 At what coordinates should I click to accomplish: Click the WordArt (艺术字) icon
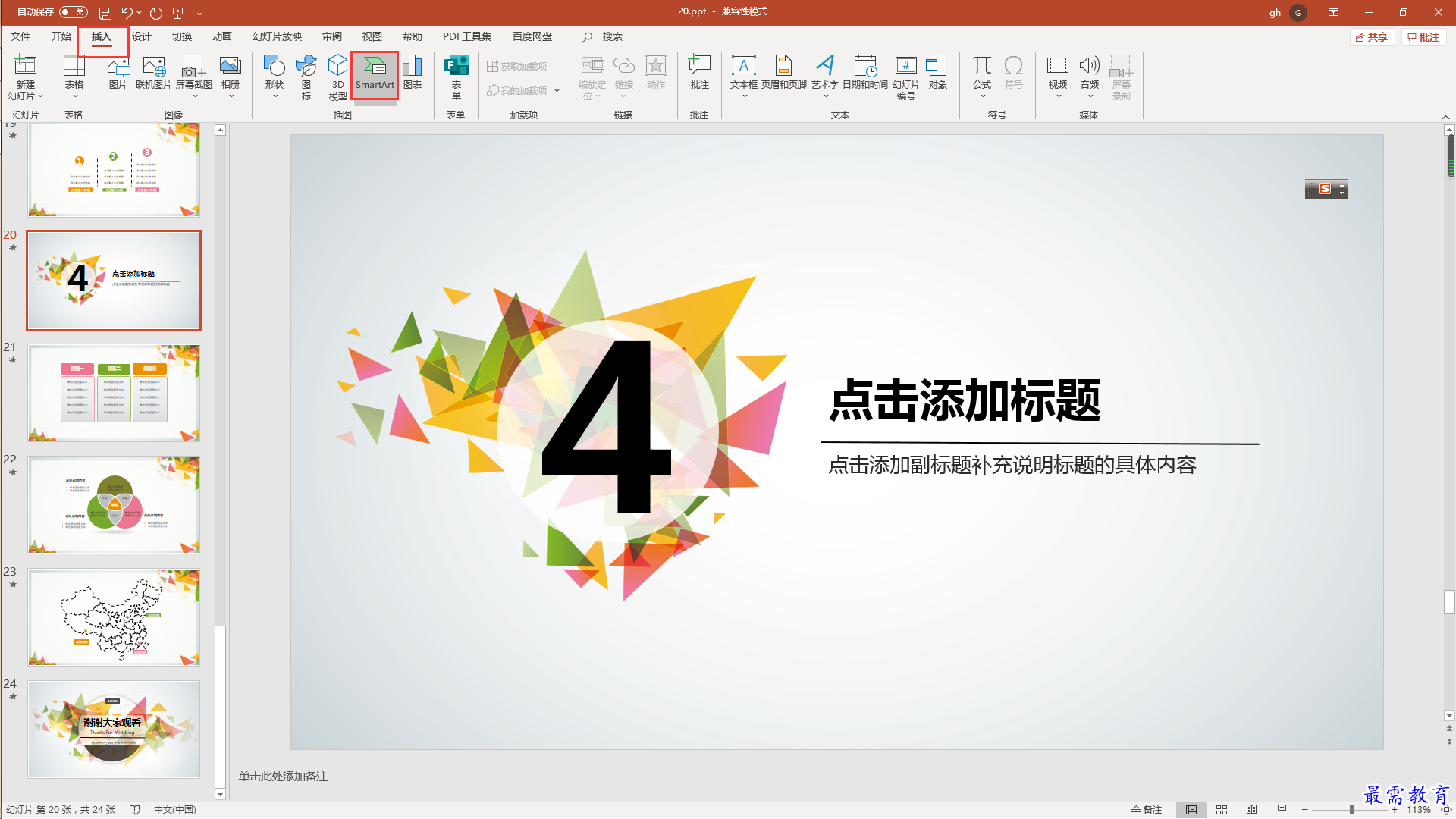825,67
